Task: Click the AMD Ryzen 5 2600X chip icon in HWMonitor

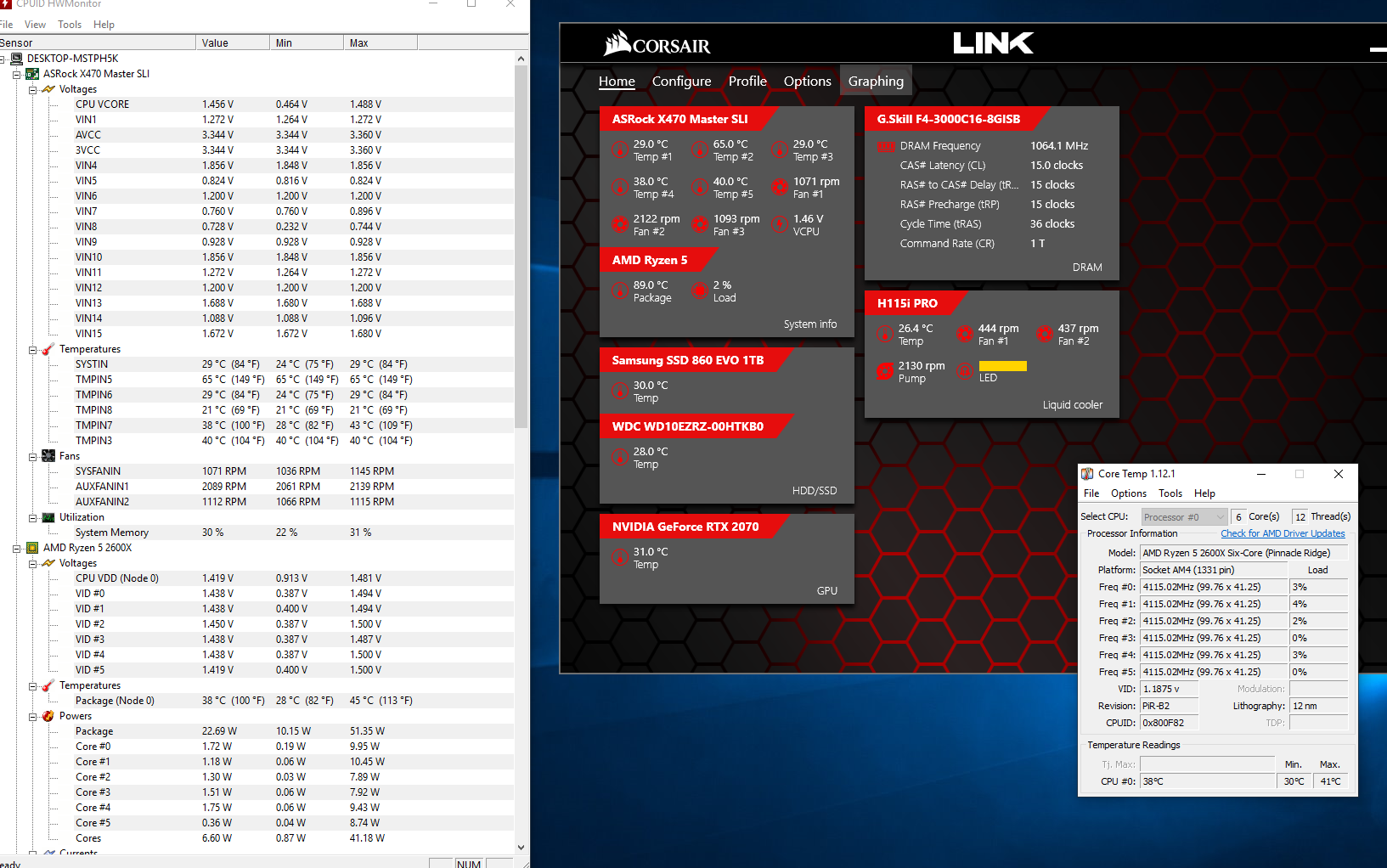Action: pyautogui.click(x=32, y=548)
